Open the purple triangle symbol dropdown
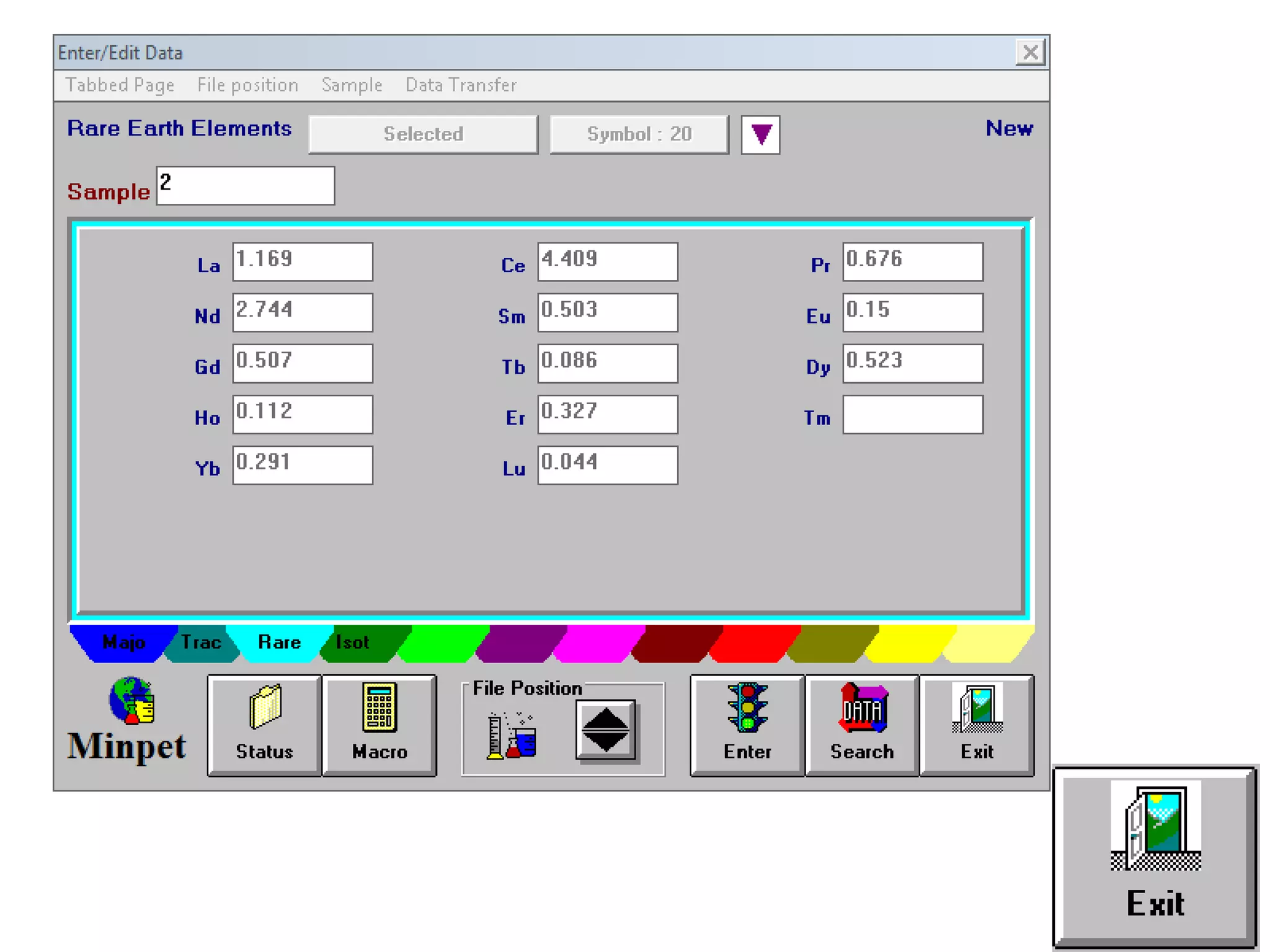Viewport: 1270px width, 952px height. click(x=761, y=134)
